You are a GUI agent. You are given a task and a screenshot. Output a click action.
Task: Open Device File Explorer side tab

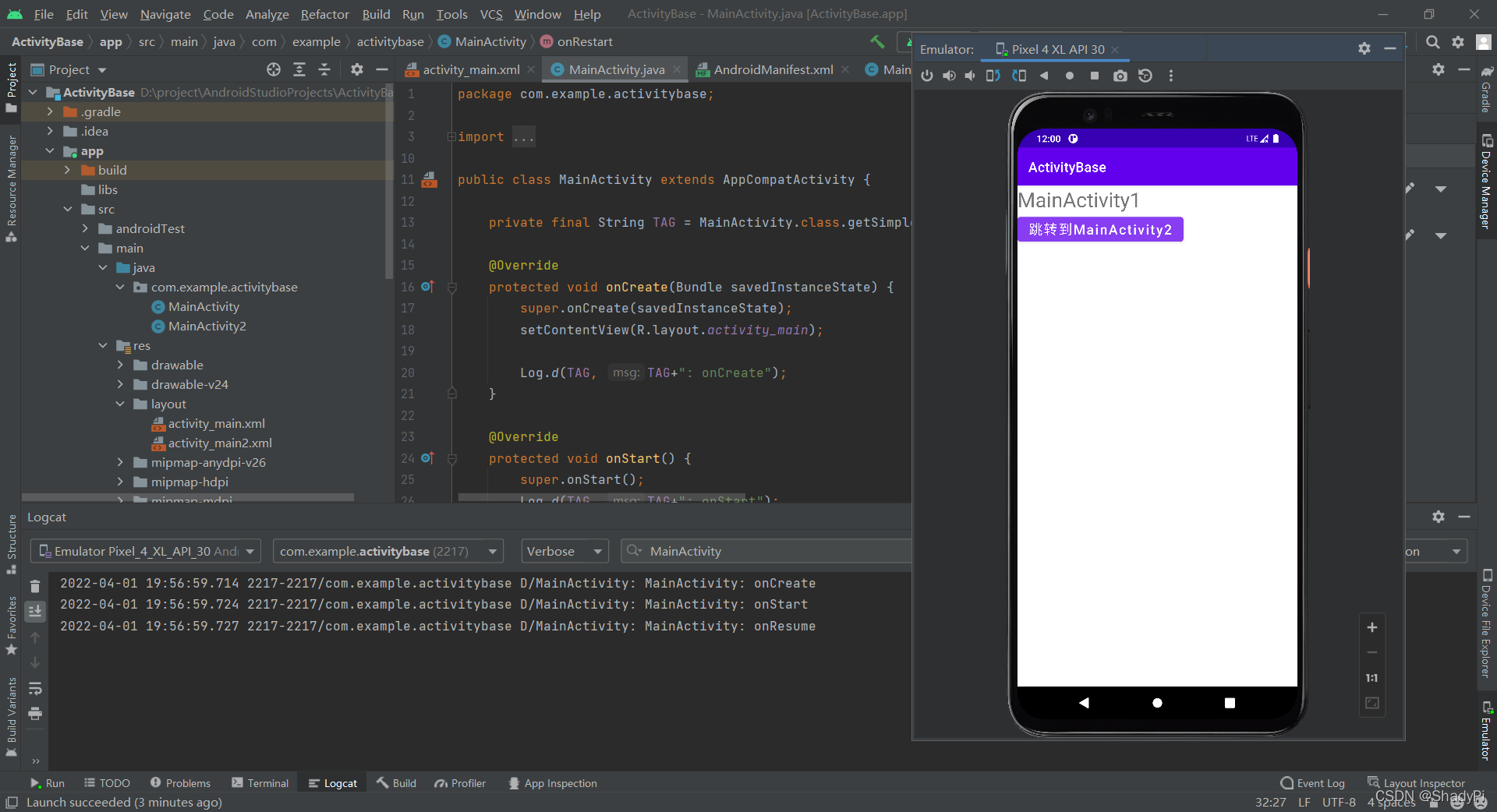coord(1486,623)
